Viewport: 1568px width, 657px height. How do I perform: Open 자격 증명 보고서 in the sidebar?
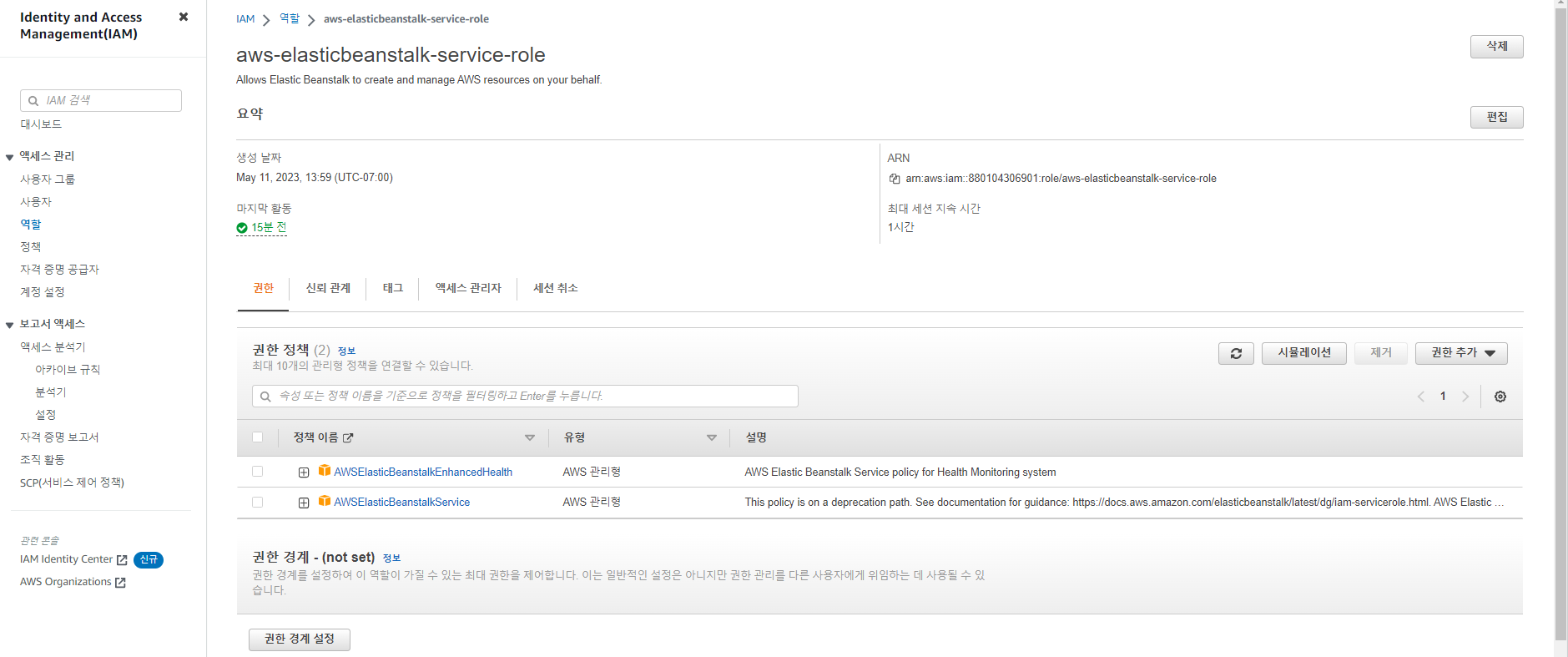pos(59,437)
